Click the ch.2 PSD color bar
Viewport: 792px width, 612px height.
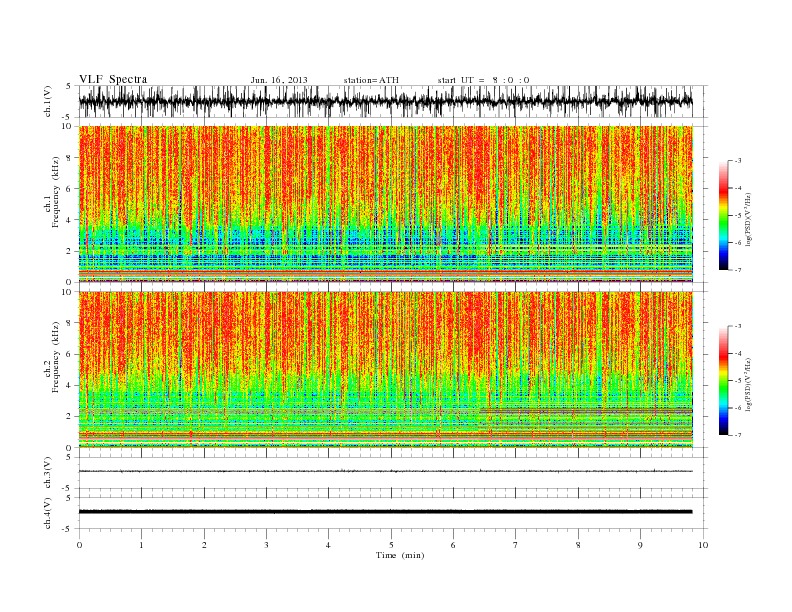[723, 381]
